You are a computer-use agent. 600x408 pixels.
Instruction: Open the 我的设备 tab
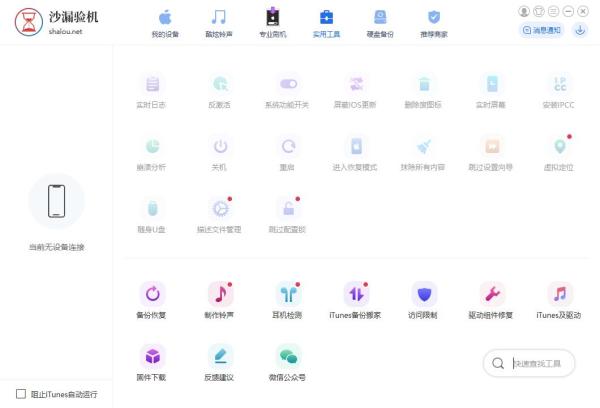[x=165, y=24]
